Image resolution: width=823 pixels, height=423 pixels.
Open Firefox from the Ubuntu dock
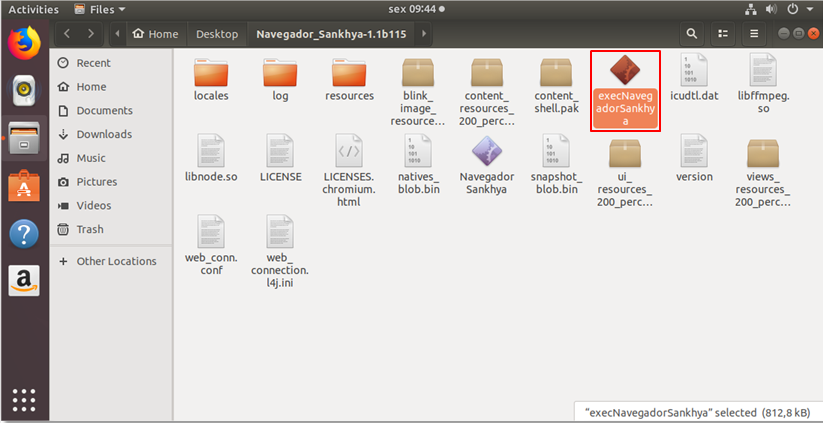click(x=24, y=42)
